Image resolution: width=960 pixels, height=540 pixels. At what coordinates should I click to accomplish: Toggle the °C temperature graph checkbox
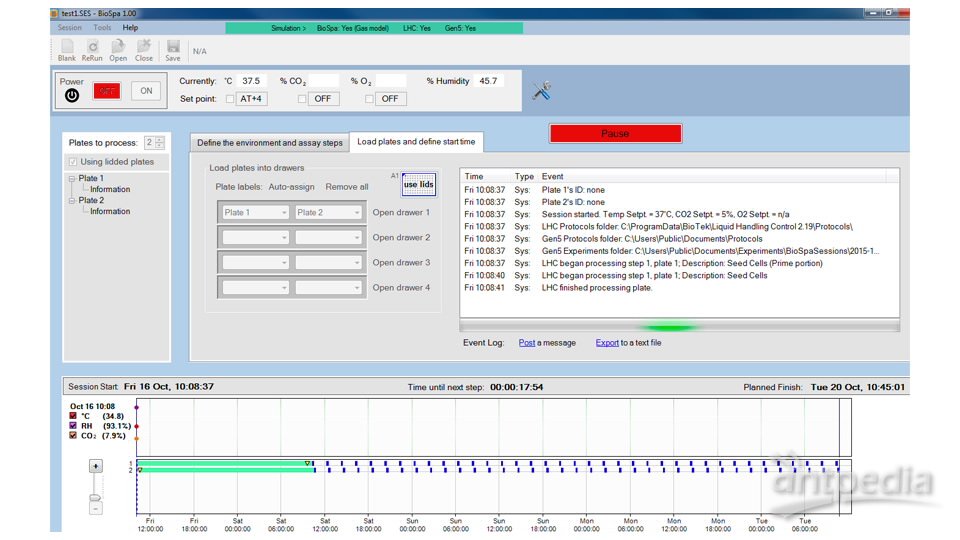[x=72, y=415]
